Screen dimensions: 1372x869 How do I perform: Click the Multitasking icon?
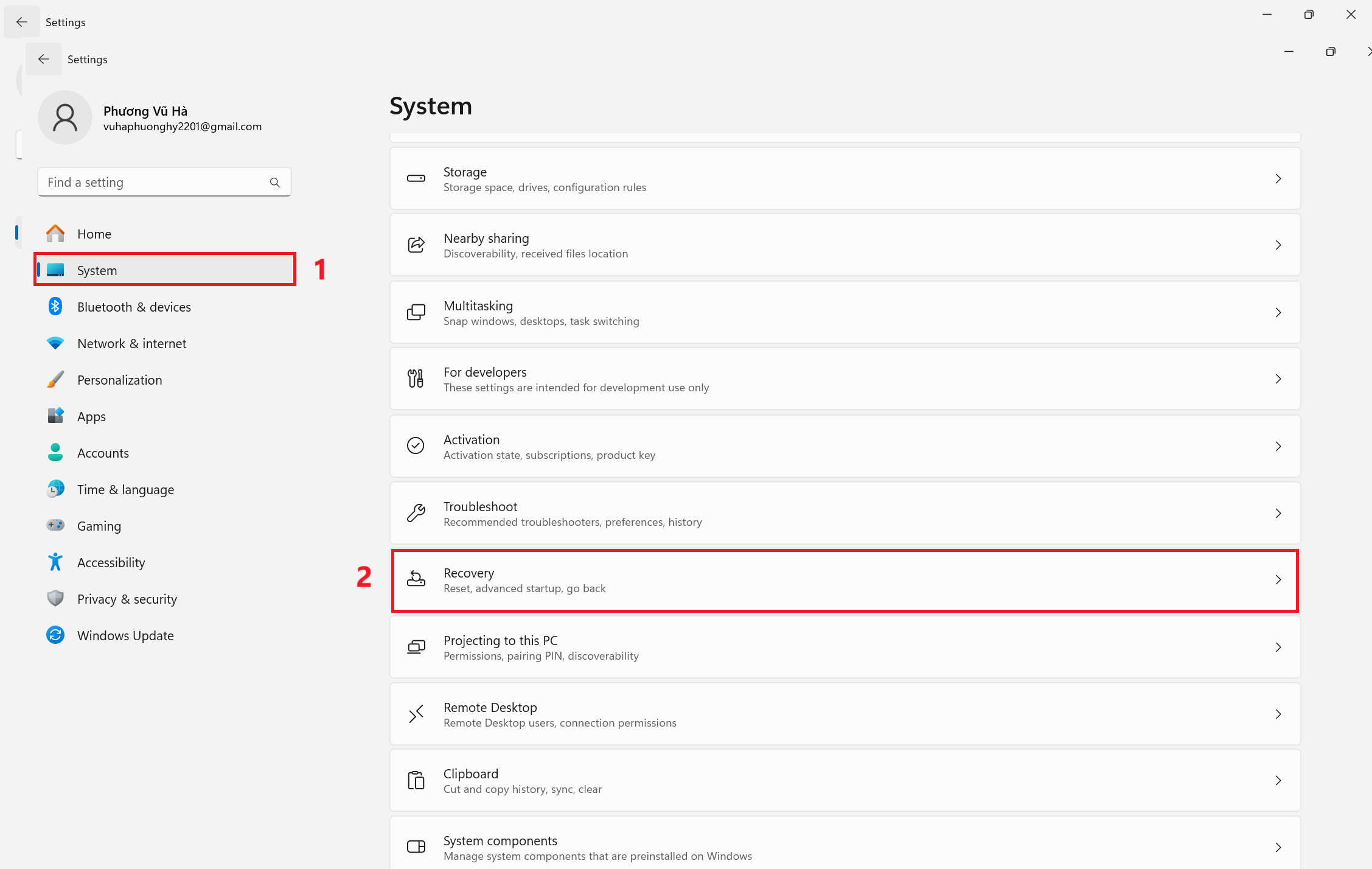click(x=416, y=311)
